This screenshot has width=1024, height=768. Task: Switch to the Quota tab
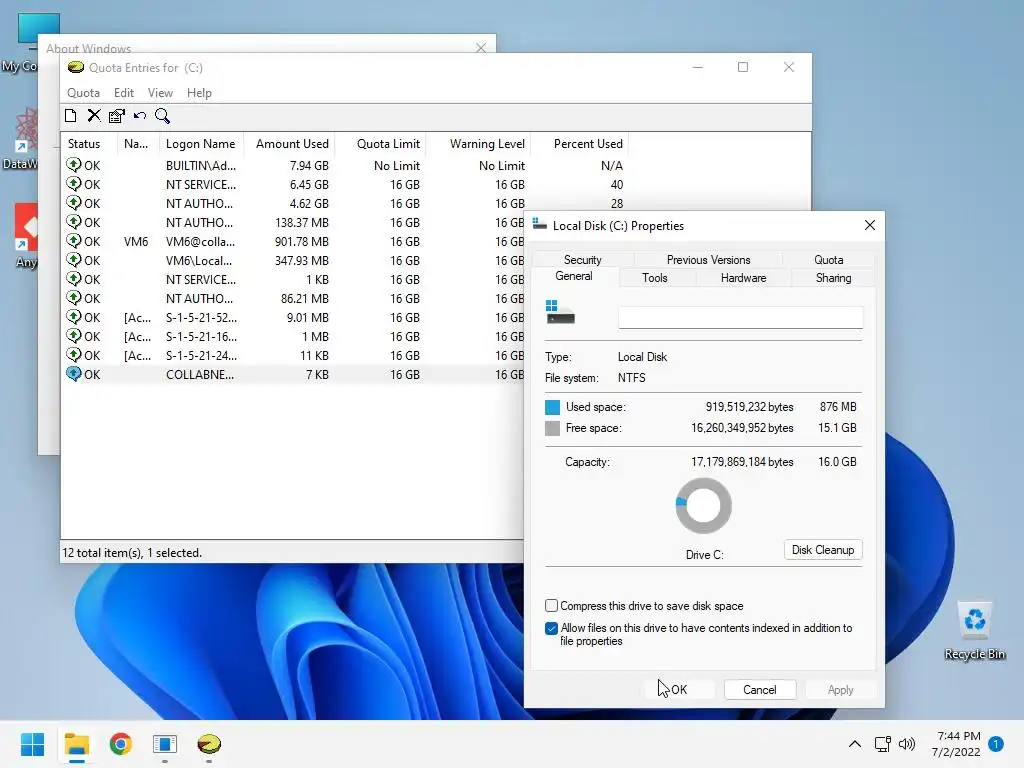click(x=829, y=259)
